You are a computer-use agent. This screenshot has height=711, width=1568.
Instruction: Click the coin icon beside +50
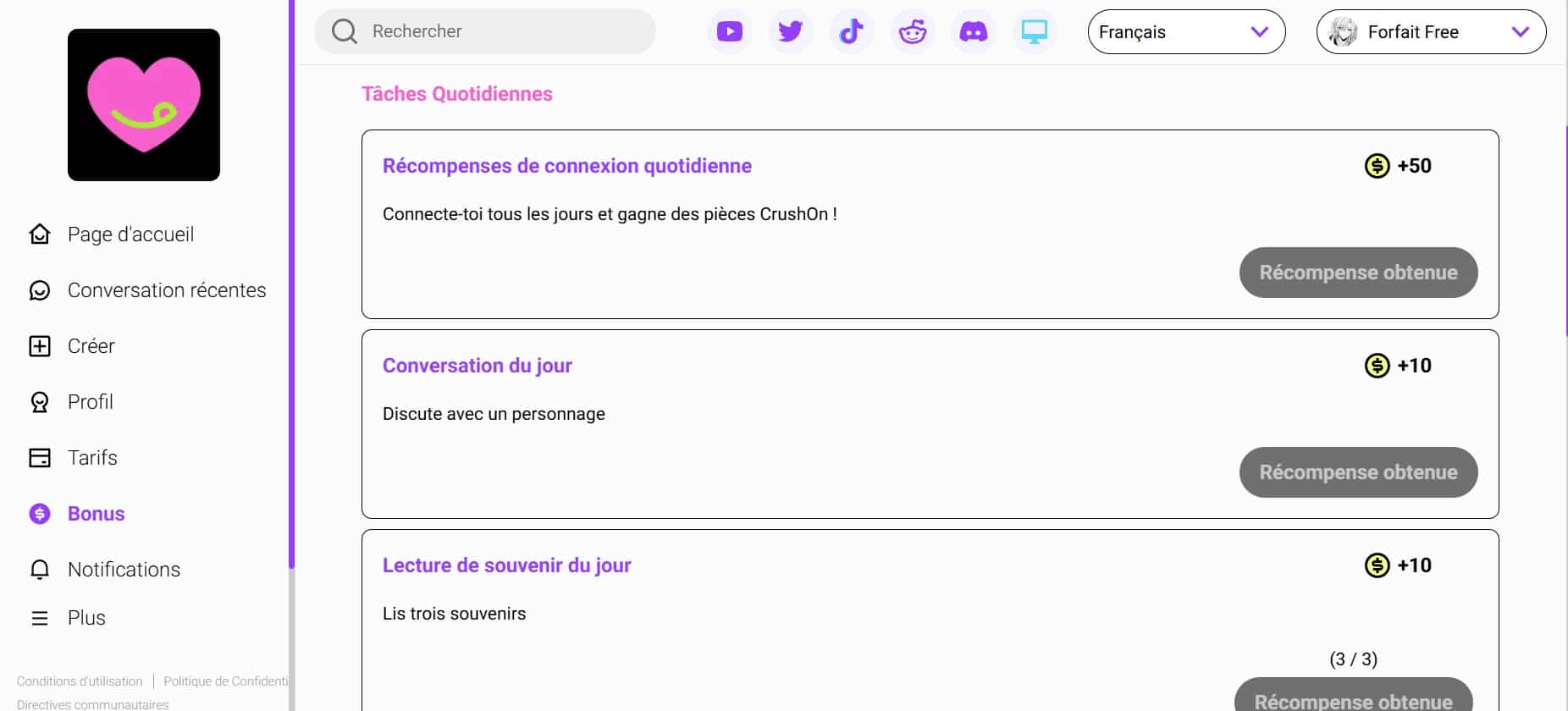pyautogui.click(x=1377, y=166)
